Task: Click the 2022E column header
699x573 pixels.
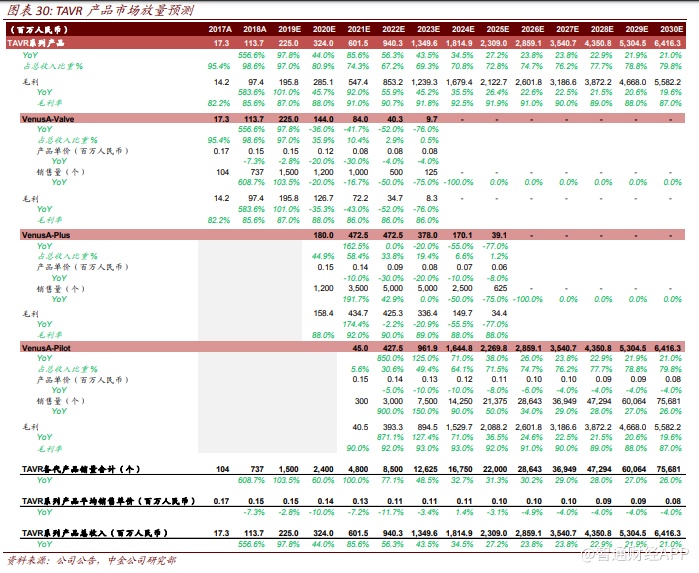Action: click(x=394, y=29)
